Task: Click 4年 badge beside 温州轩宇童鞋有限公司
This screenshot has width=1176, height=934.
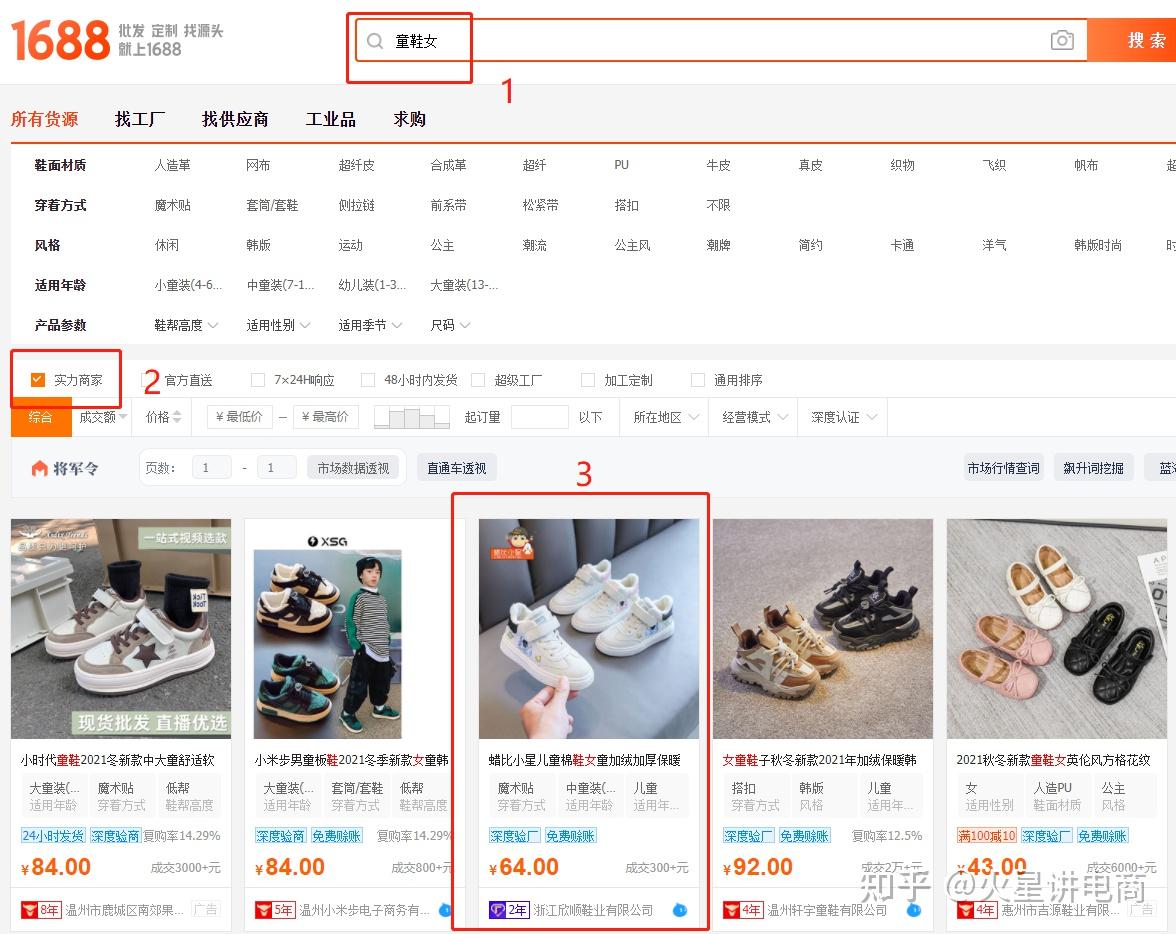Action: pos(742,910)
